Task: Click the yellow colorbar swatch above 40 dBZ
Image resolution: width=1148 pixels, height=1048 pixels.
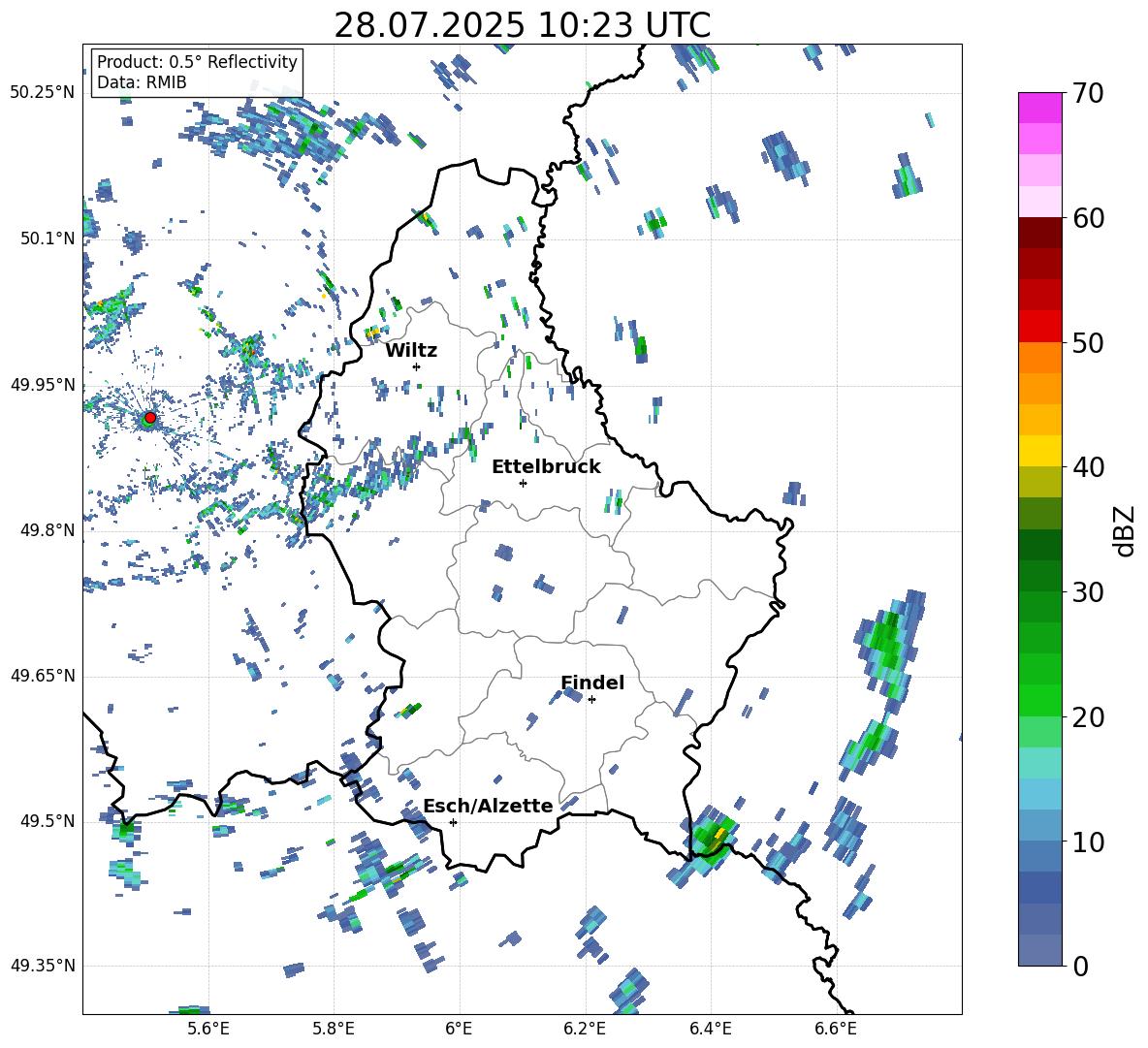Action: 1039,451
